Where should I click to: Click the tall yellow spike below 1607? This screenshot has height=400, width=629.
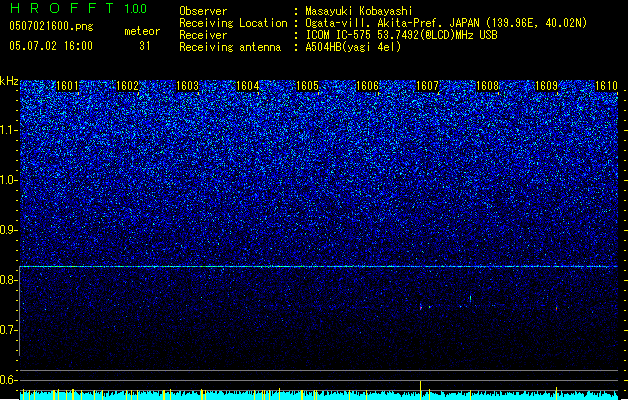420,390
